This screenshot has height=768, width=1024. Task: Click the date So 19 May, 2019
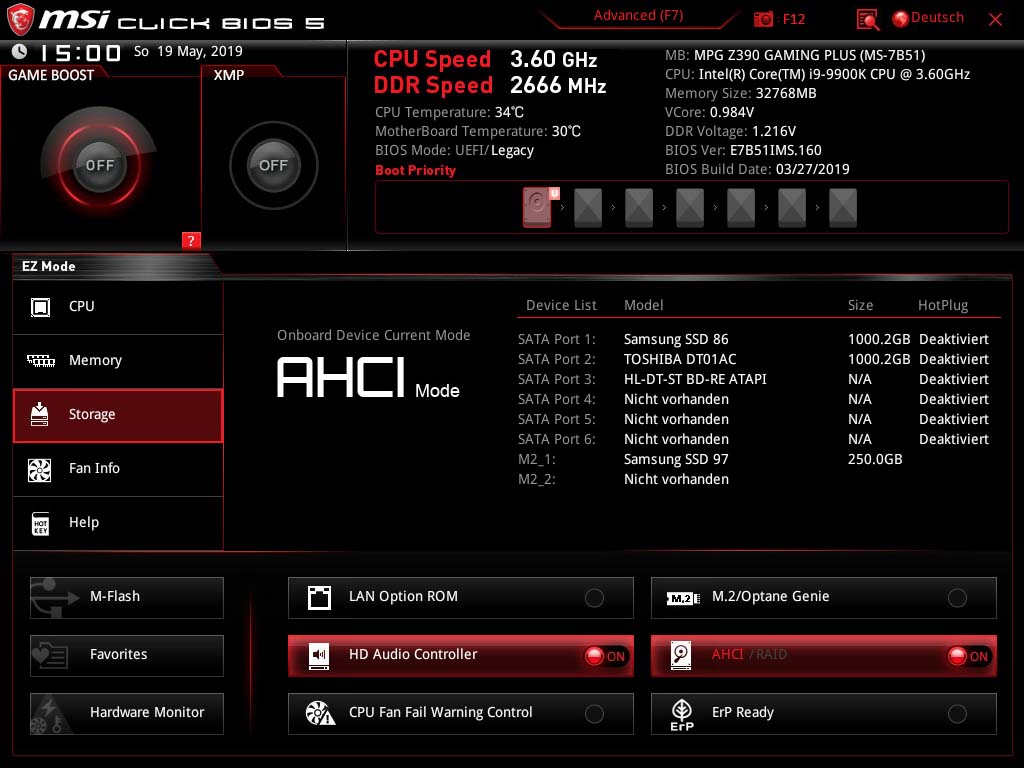pyautogui.click(x=188, y=52)
